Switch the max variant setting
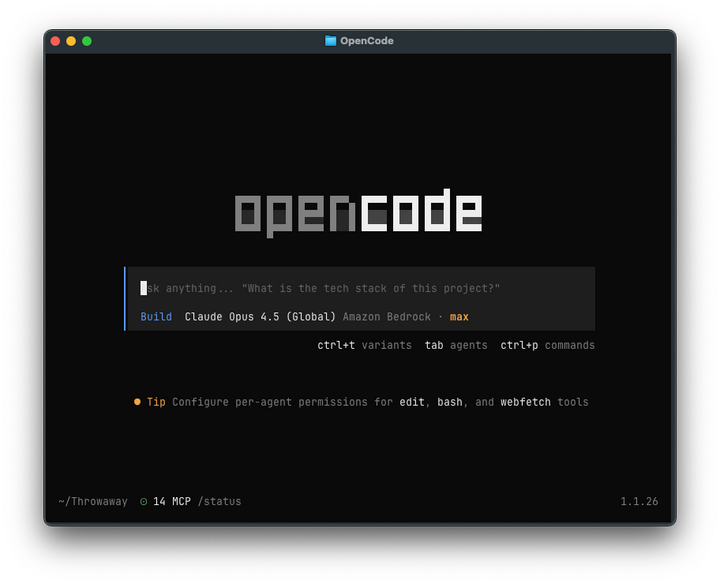The height and width of the screenshot is (584, 720). 459,317
